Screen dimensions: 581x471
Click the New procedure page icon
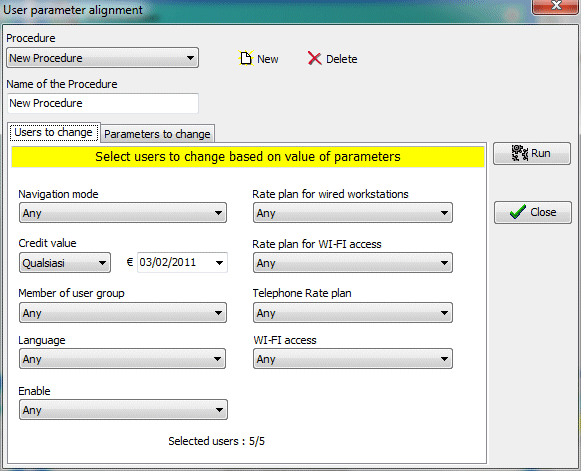click(x=246, y=59)
